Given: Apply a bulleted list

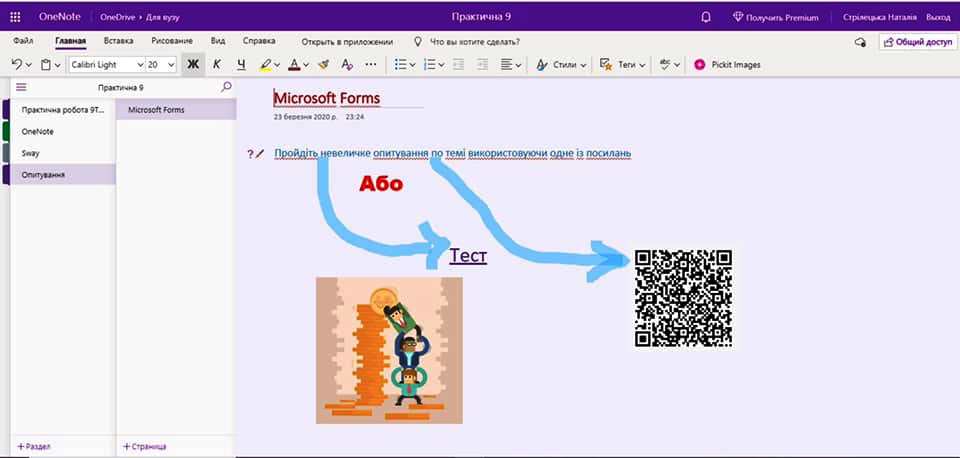Looking at the screenshot, I should point(400,64).
